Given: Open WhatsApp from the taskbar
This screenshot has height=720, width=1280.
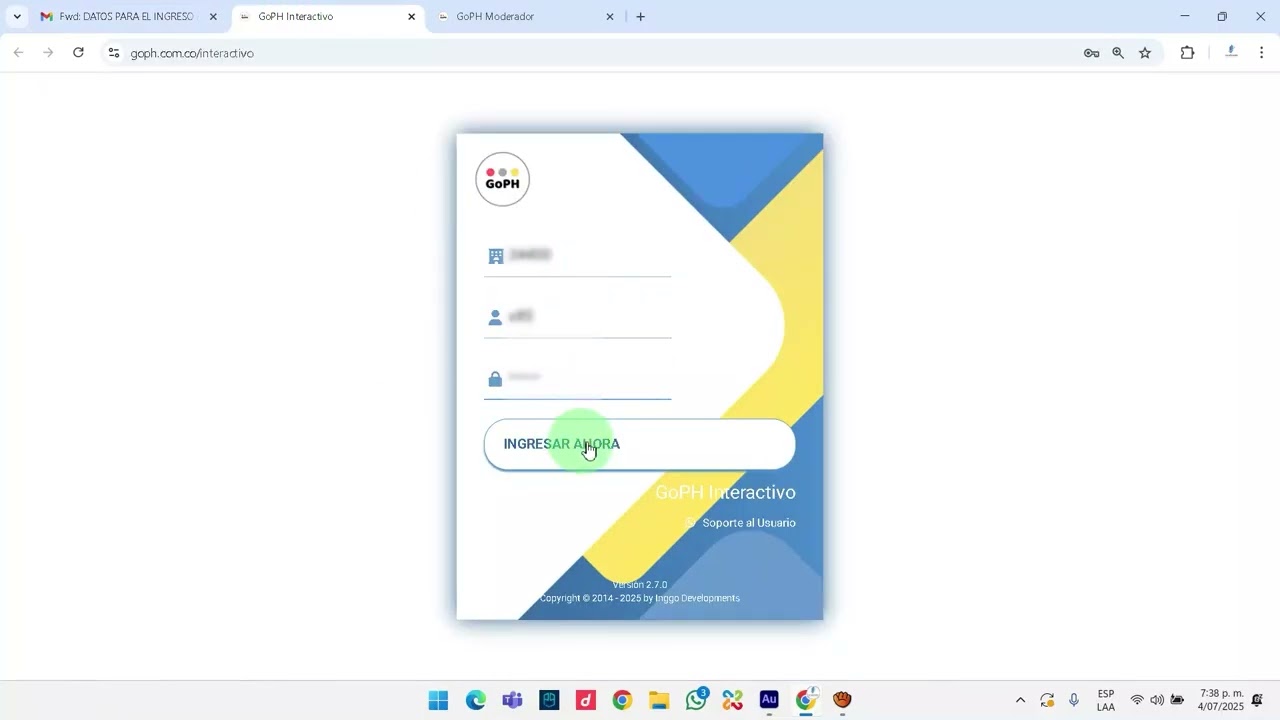Looking at the screenshot, I should tap(696, 700).
